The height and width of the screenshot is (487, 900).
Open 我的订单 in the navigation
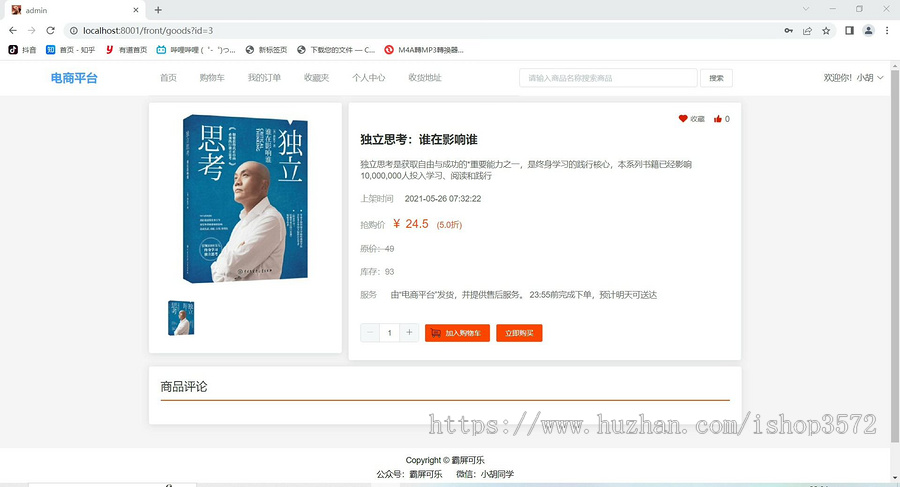264,78
